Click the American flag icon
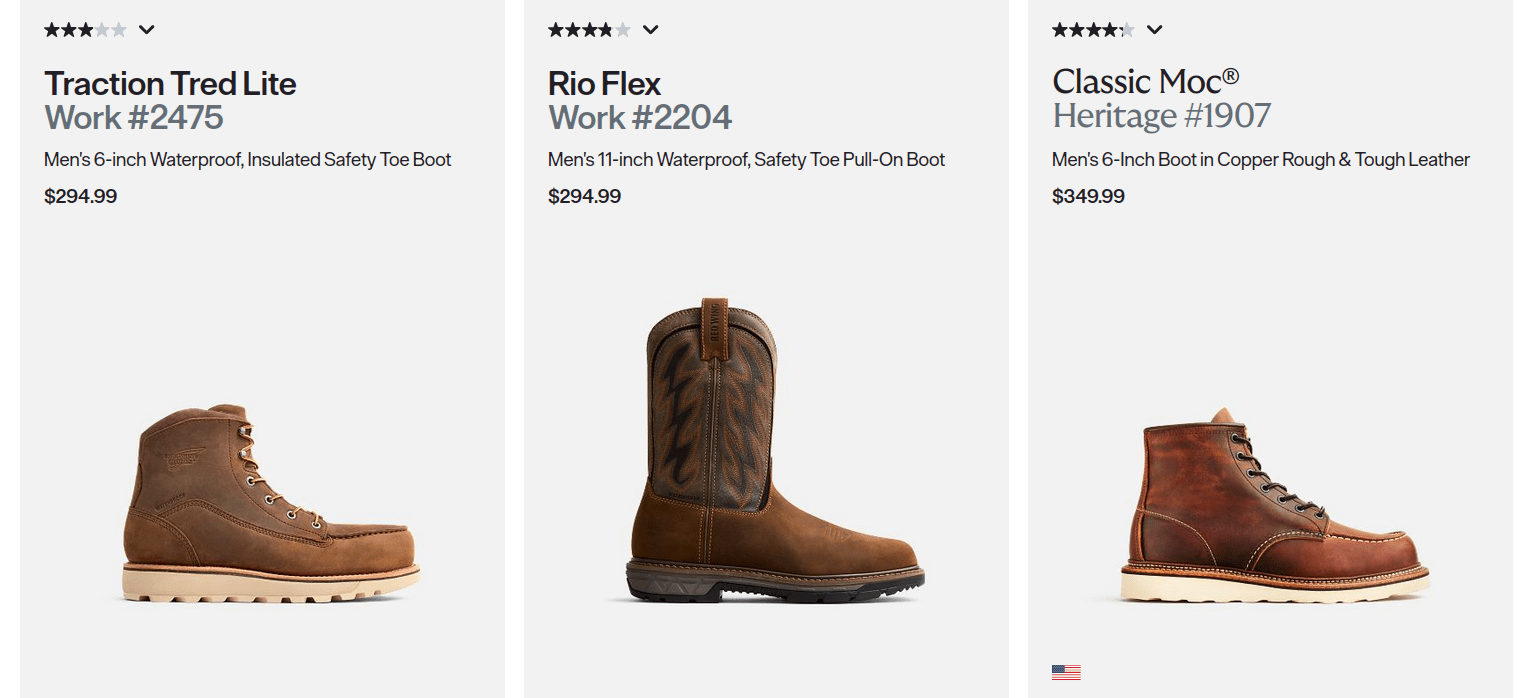The width and height of the screenshot is (1519, 698). tap(1066, 672)
